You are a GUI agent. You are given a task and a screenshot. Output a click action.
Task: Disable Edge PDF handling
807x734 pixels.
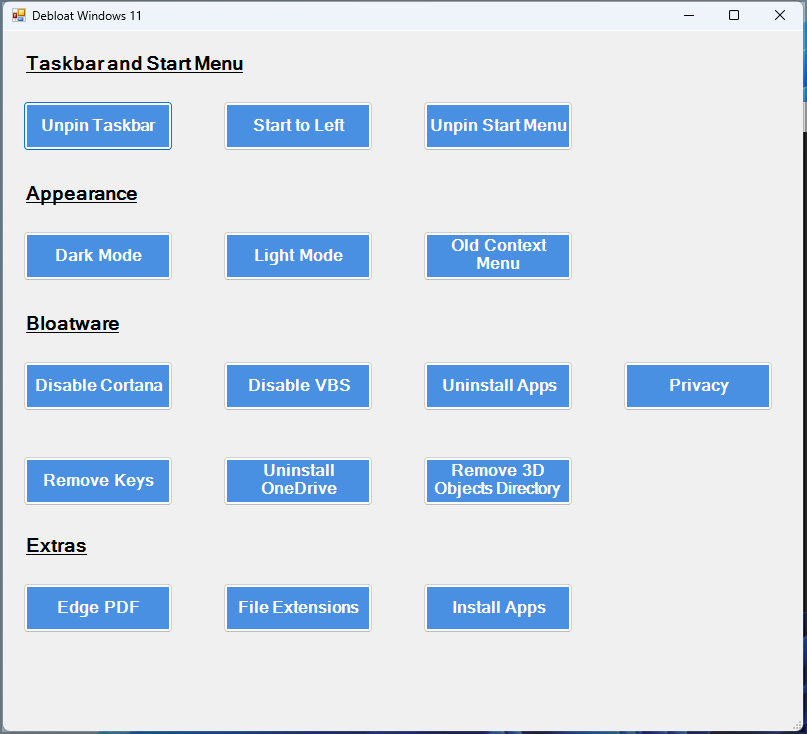point(97,608)
